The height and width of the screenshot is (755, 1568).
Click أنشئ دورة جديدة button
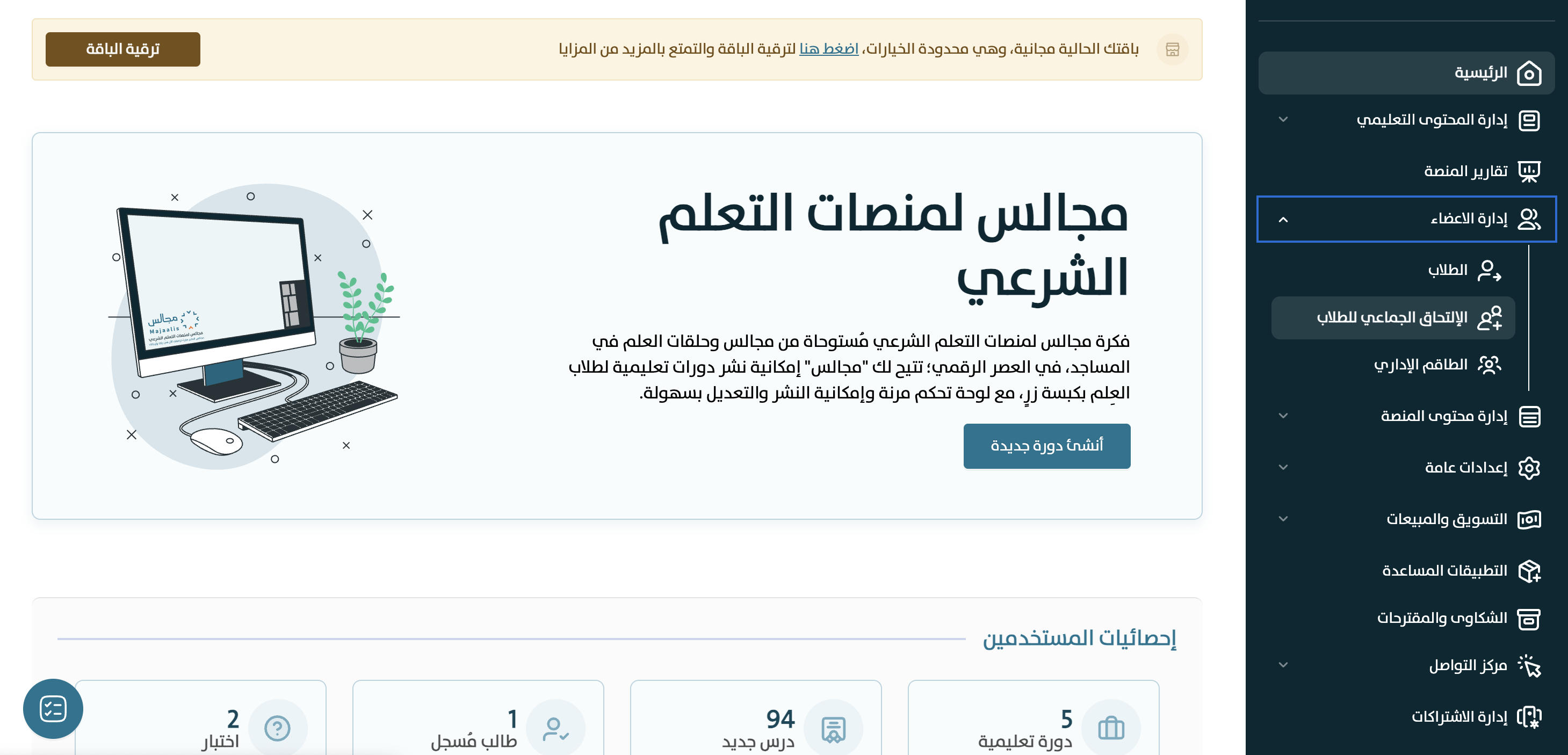tap(1046, 446)
